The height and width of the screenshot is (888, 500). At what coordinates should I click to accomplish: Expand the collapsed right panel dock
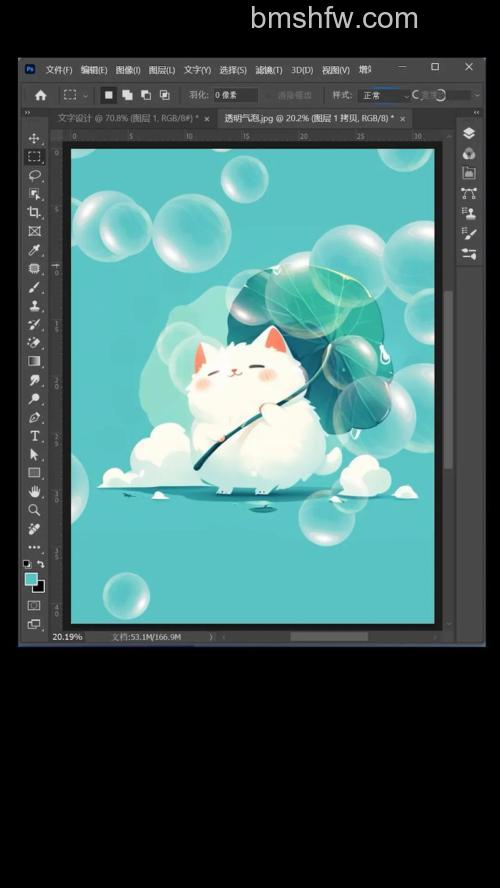tap(476, 113)
